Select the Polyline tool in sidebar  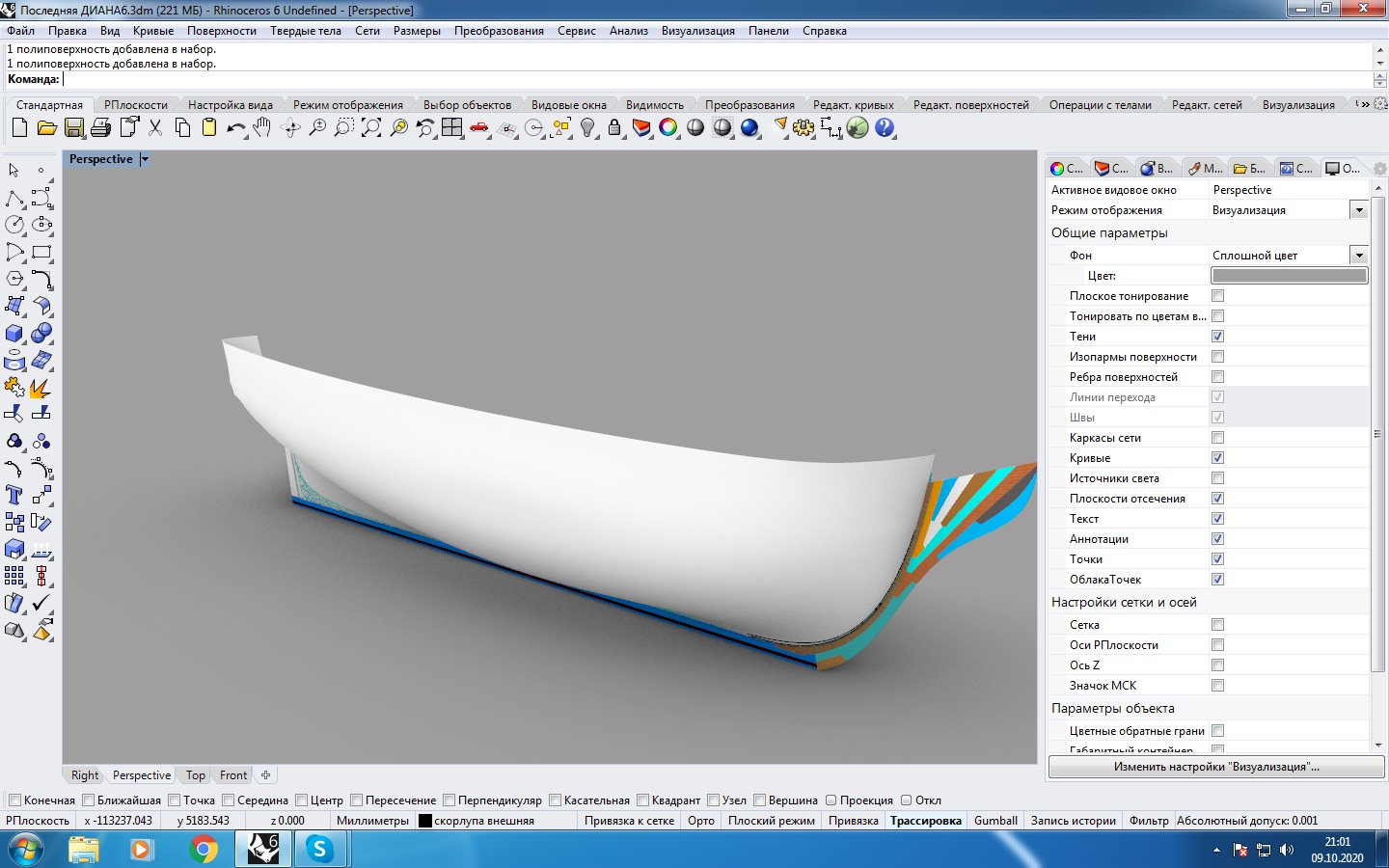click(x=14, y=198)
